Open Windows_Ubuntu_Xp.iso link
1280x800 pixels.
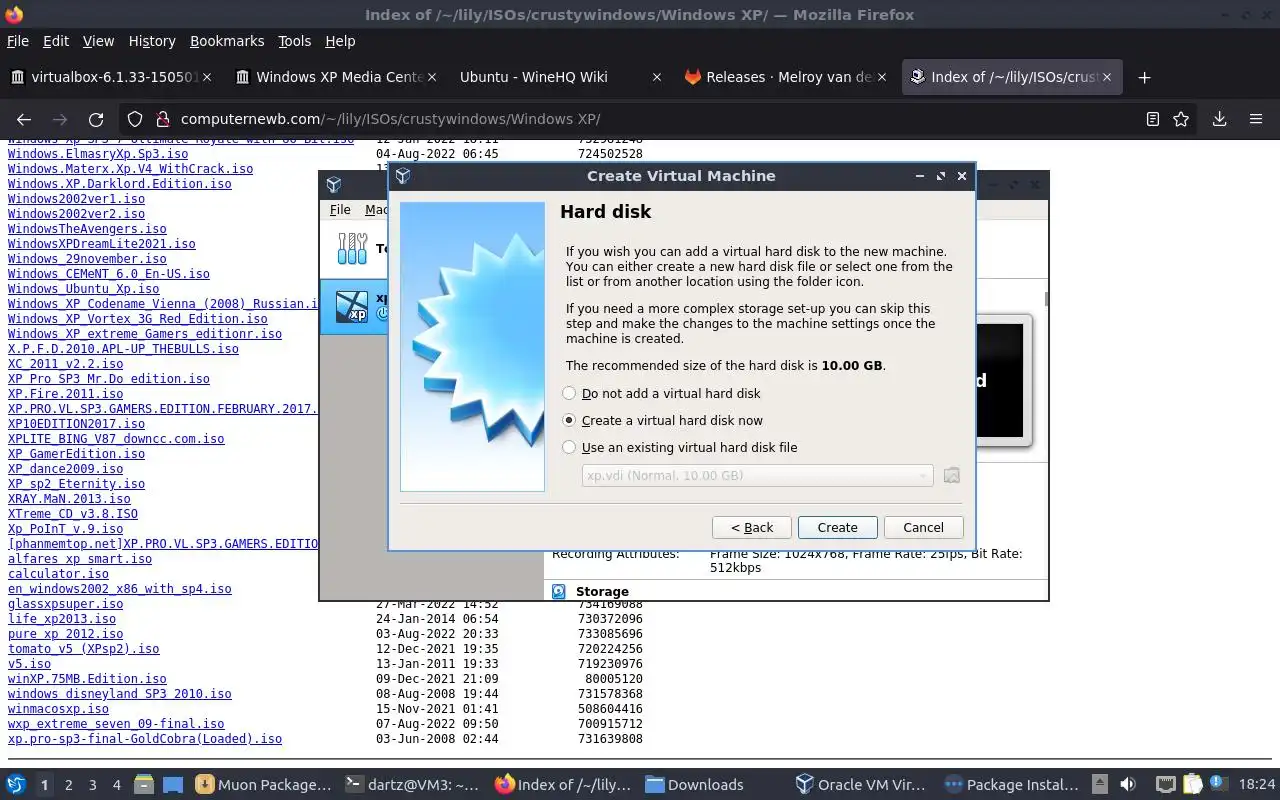[83, 289]
